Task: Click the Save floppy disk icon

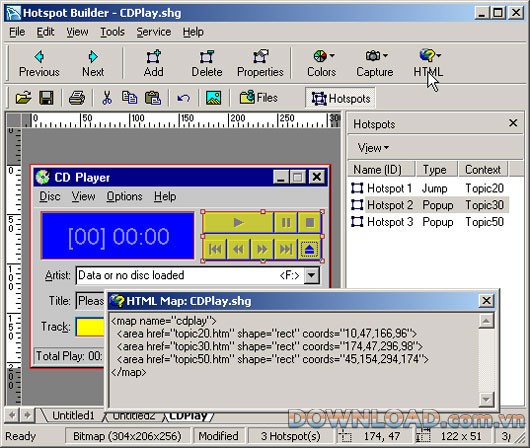Action: (x=46, y=98)
